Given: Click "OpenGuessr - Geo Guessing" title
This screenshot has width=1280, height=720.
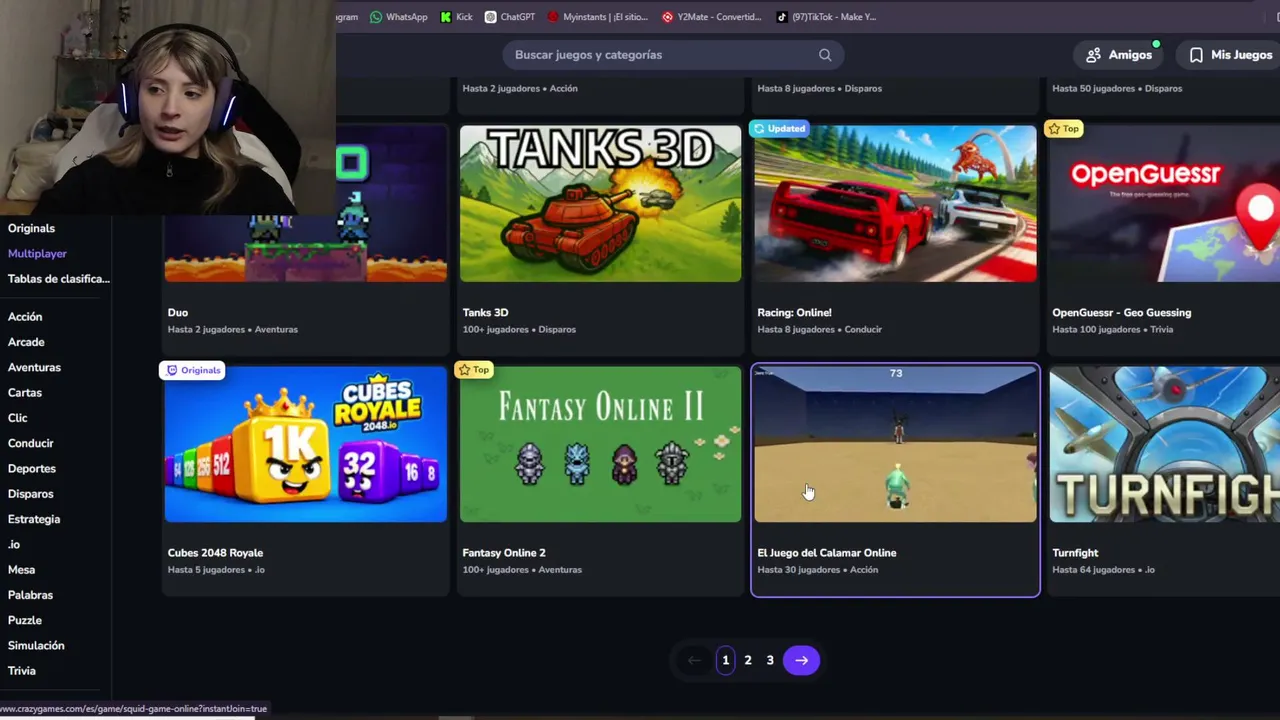Looking at the screenshot, I should tap(1121, 313).
